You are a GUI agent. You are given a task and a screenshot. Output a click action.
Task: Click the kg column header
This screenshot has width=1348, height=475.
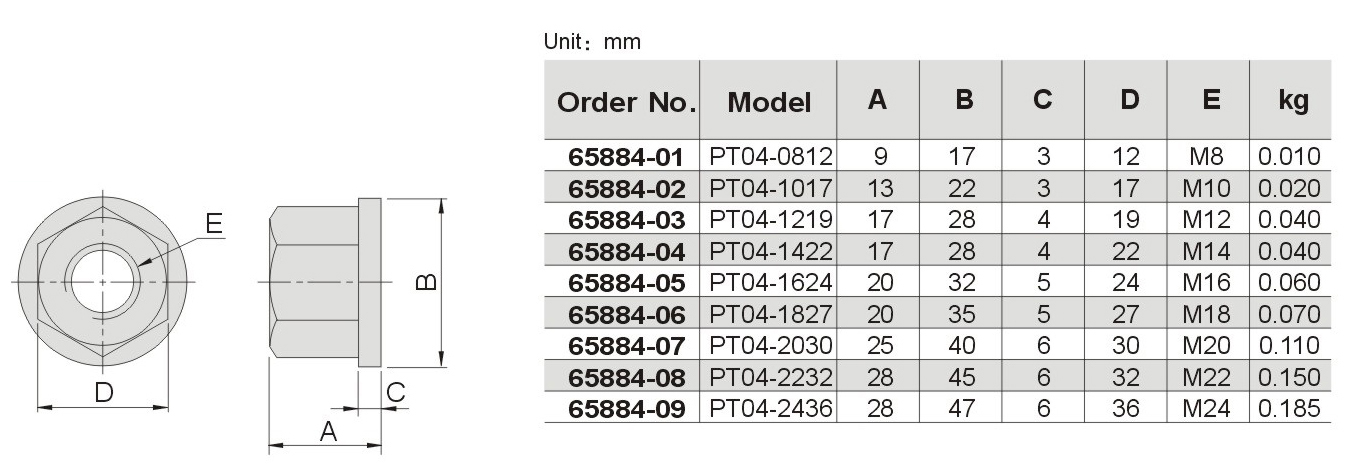click(x=1293, y=102)
